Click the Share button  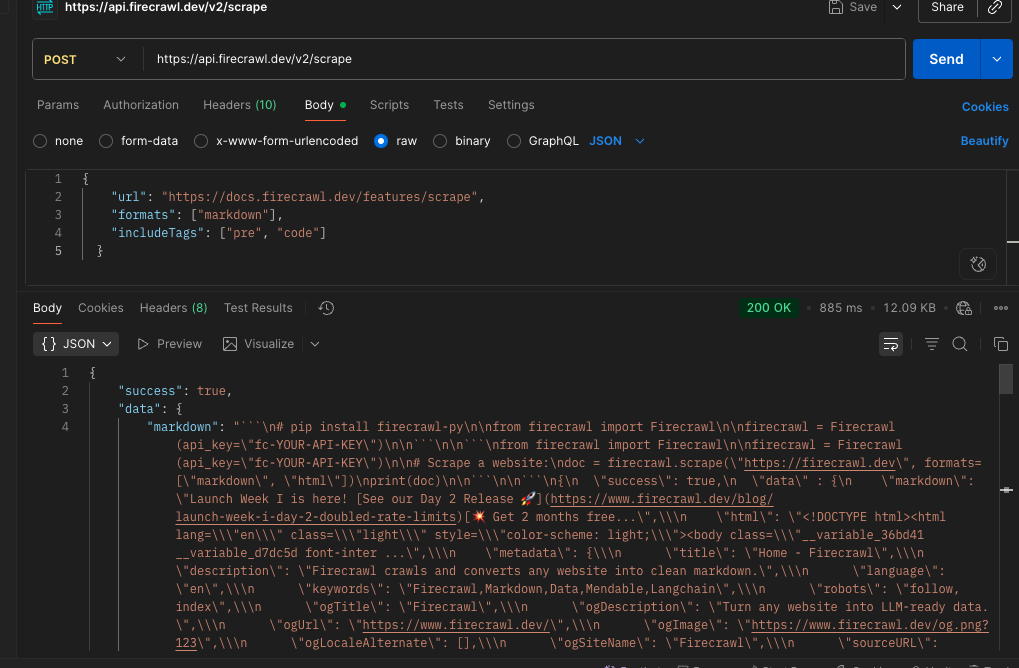coord(948,7)
